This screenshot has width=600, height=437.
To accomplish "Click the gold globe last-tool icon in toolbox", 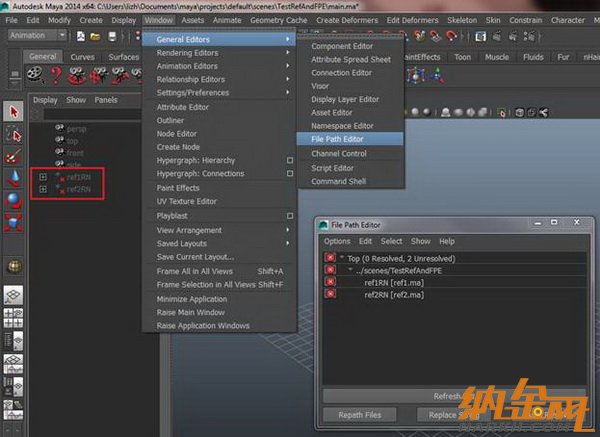I will (x=14, y=266).
